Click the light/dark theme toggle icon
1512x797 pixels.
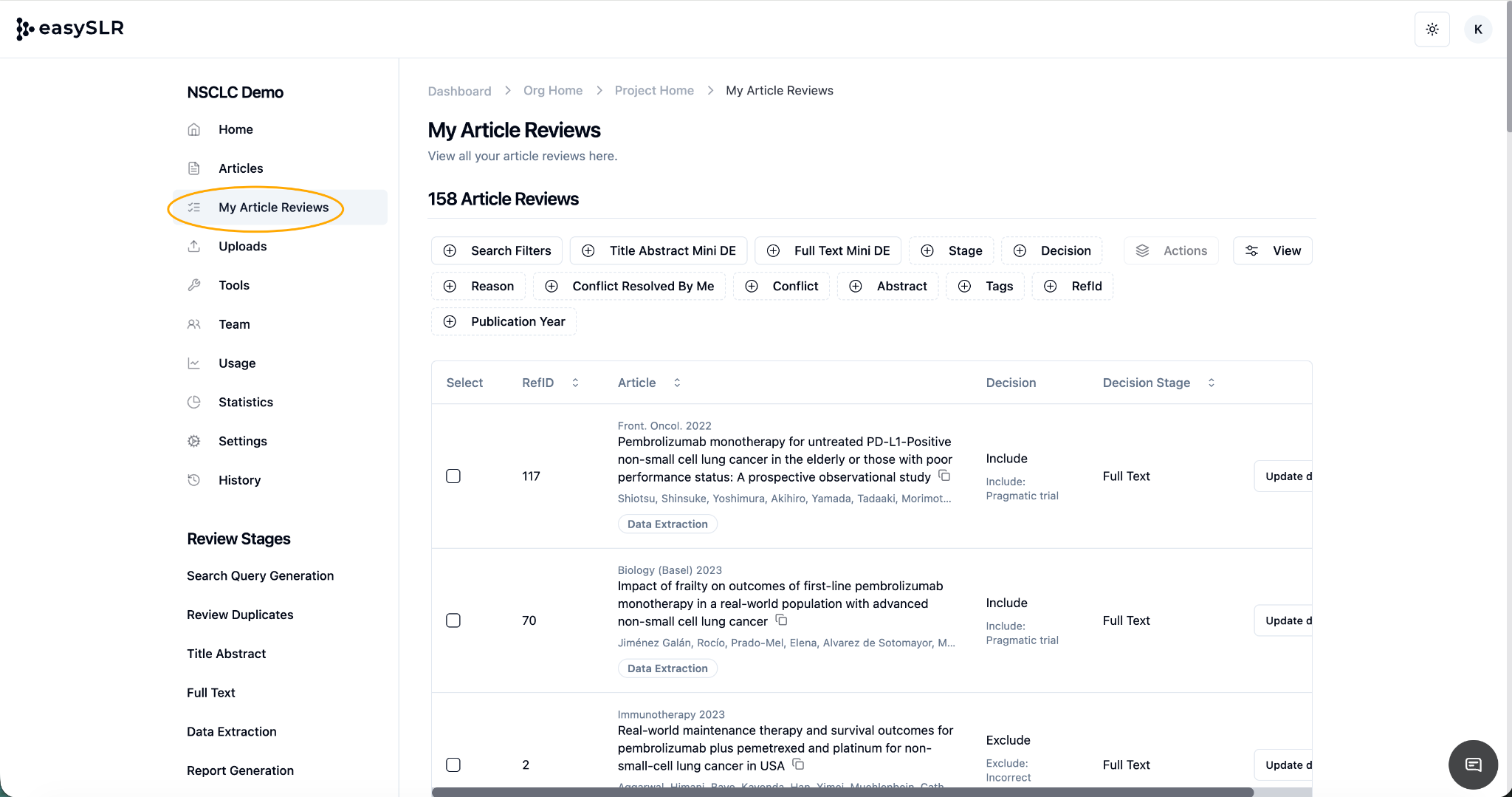pos(1432,30)
